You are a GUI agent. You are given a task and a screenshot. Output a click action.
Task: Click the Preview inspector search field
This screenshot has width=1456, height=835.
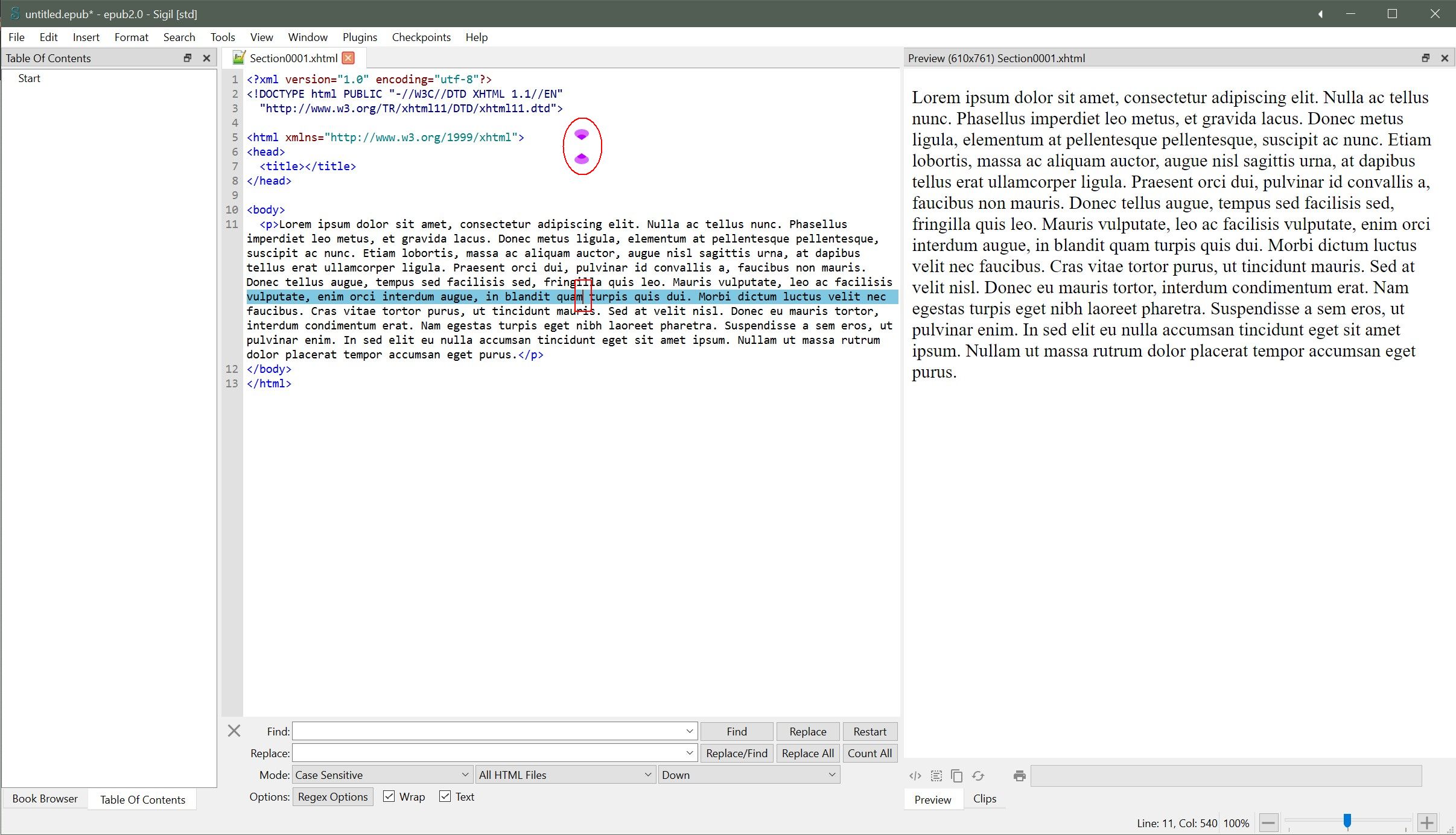(x=1226, y=776)
